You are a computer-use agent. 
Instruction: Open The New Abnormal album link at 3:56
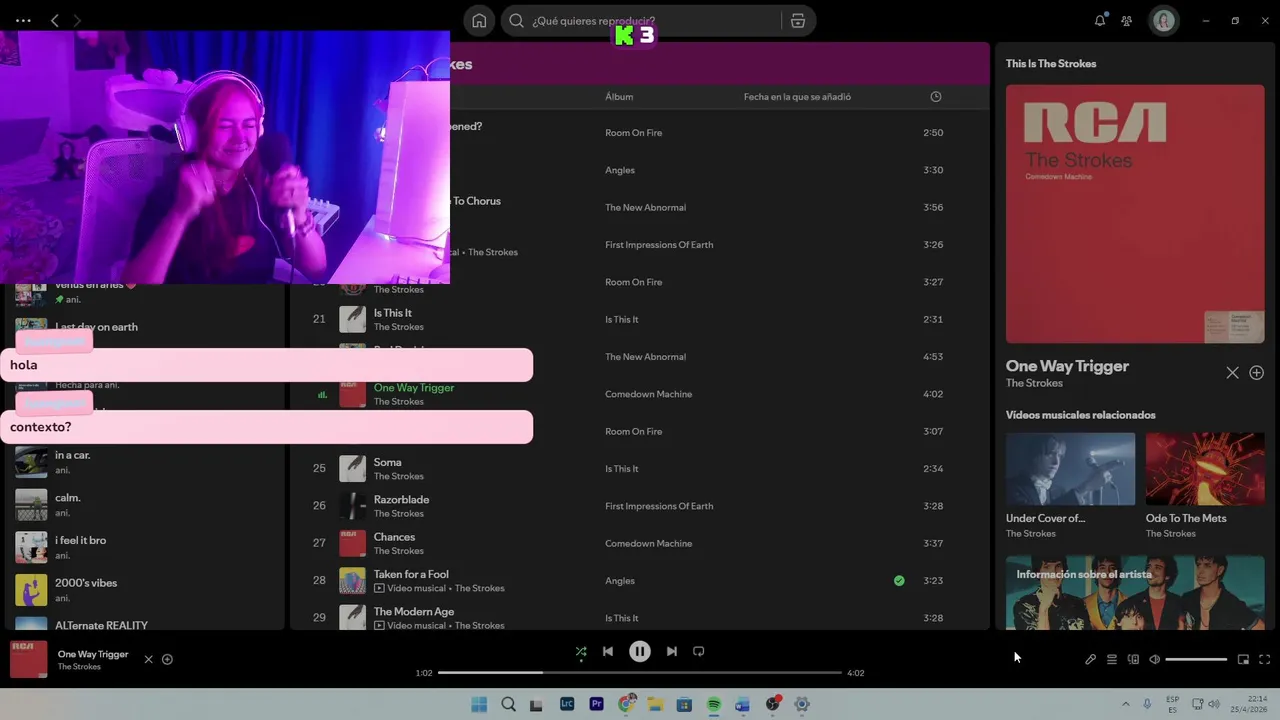645,207
